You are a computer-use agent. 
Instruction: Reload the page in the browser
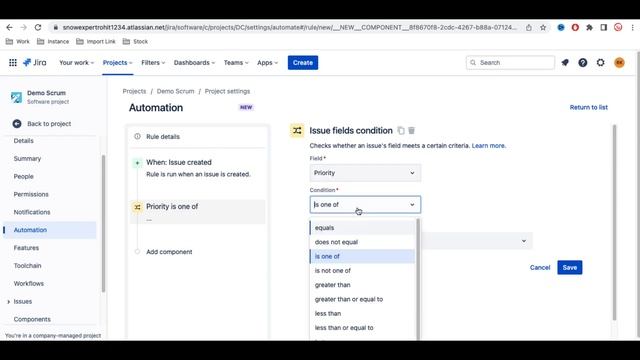click(38, 27)
